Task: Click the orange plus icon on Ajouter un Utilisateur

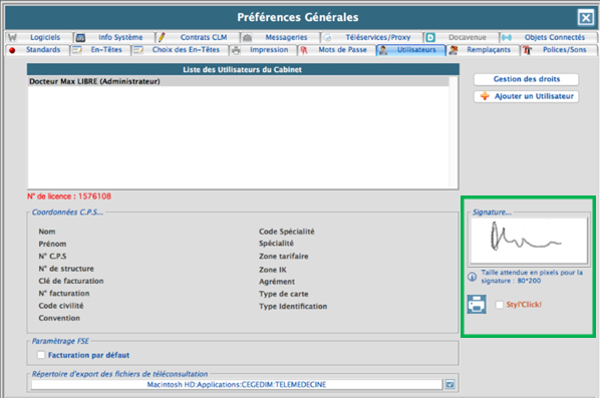Action: [x=484, y=96]
